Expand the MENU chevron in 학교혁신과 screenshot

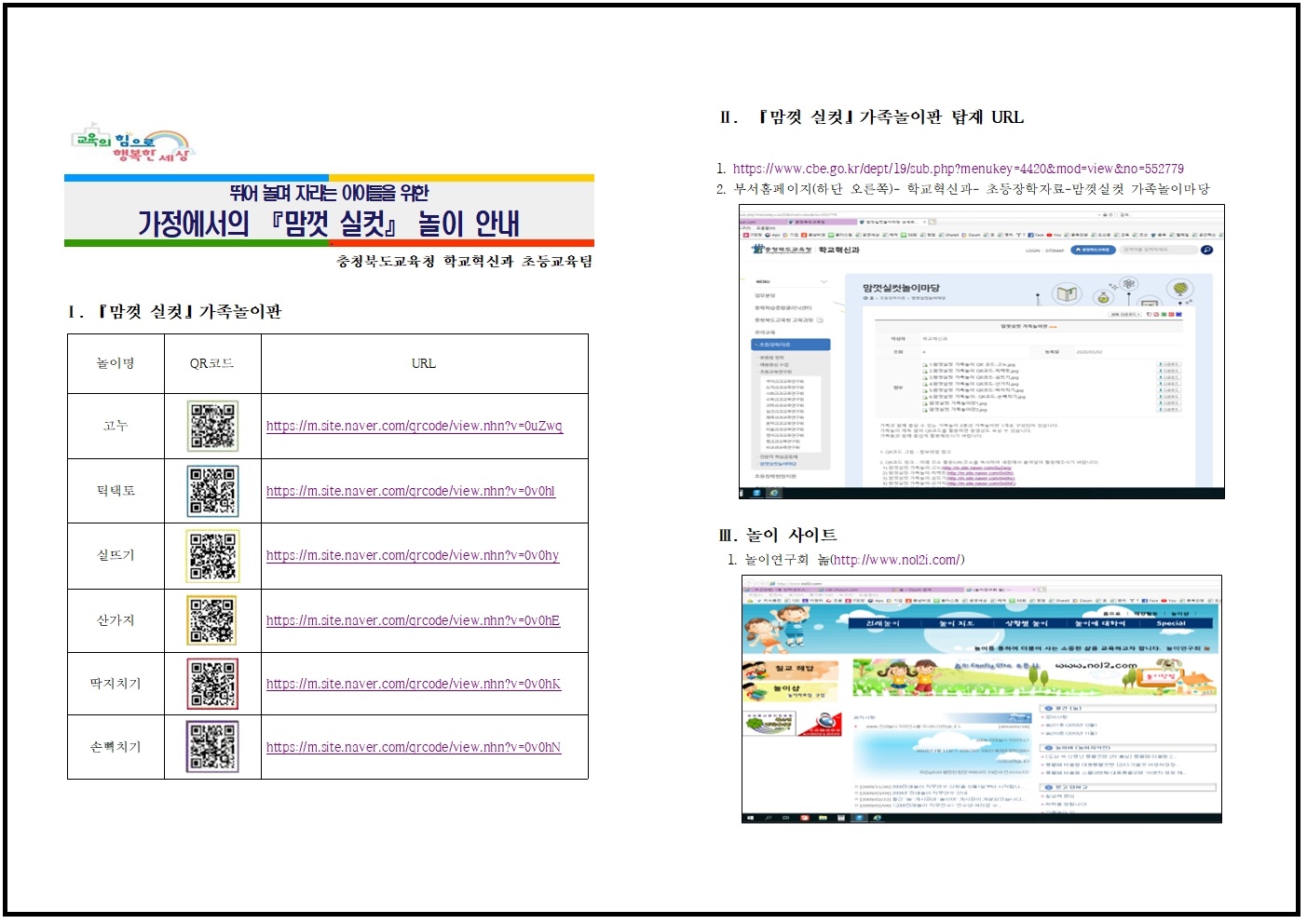click(x=824, y=280)
